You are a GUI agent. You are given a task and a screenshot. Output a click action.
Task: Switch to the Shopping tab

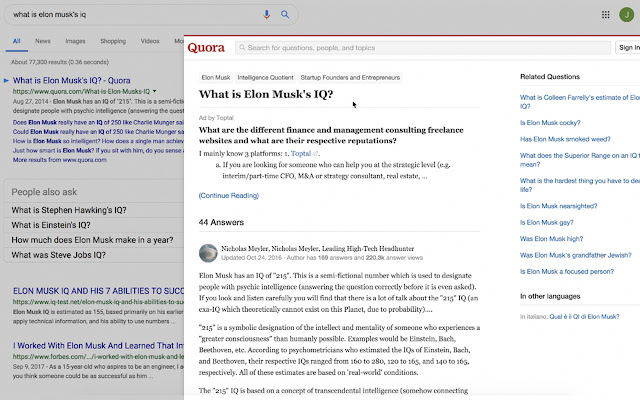[x=113, y=41]
